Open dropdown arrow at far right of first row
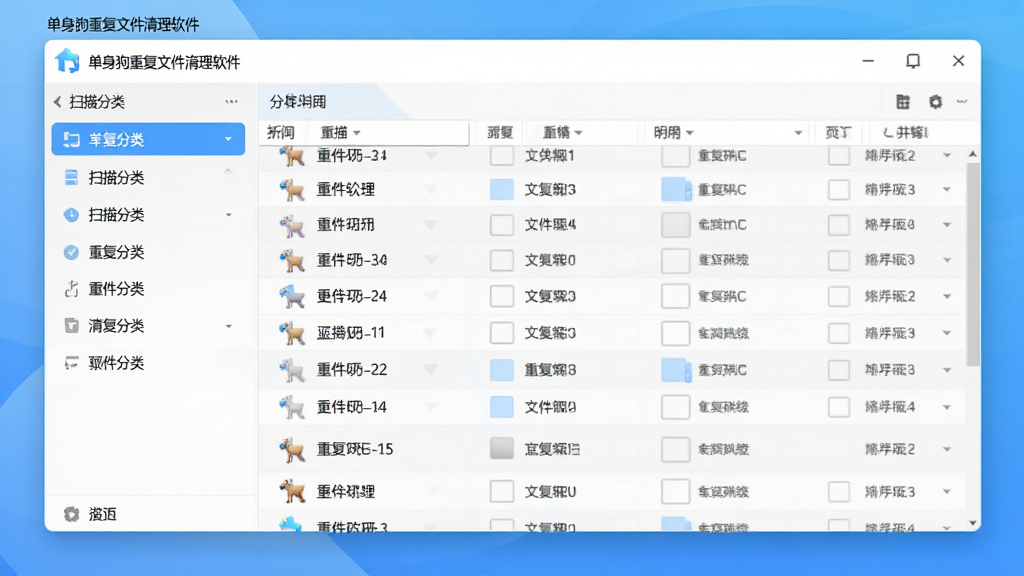Screen dimensions: 1024x576 [x=947, y=155]
